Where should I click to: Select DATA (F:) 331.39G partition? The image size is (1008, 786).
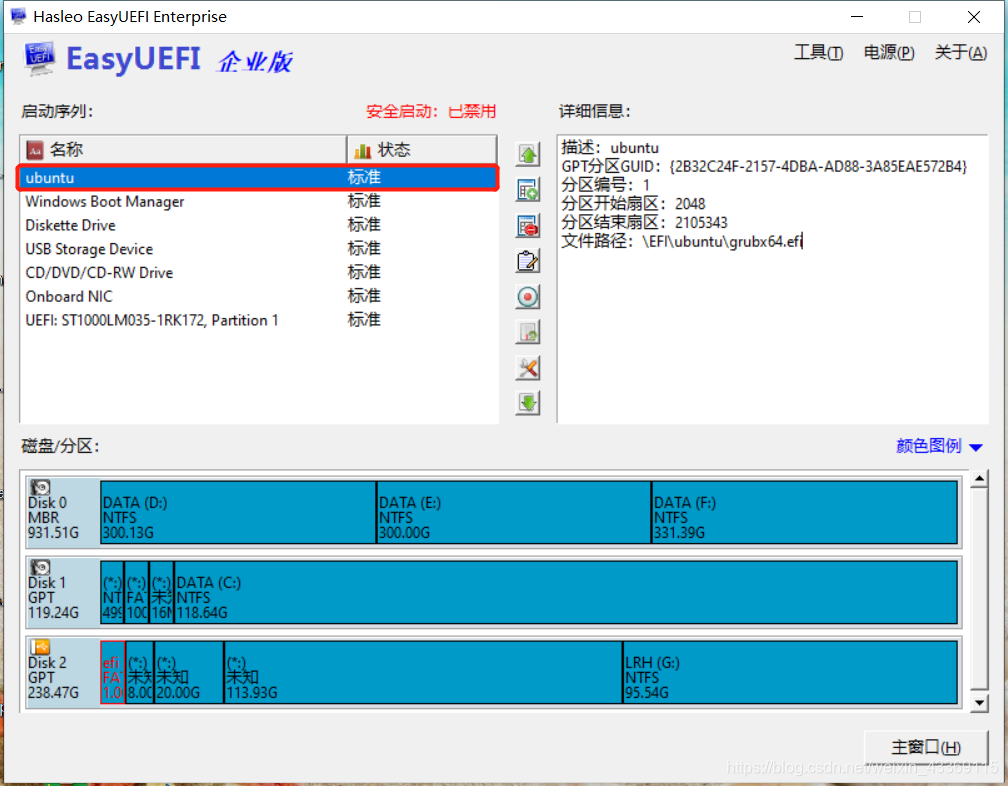point(805,512)
